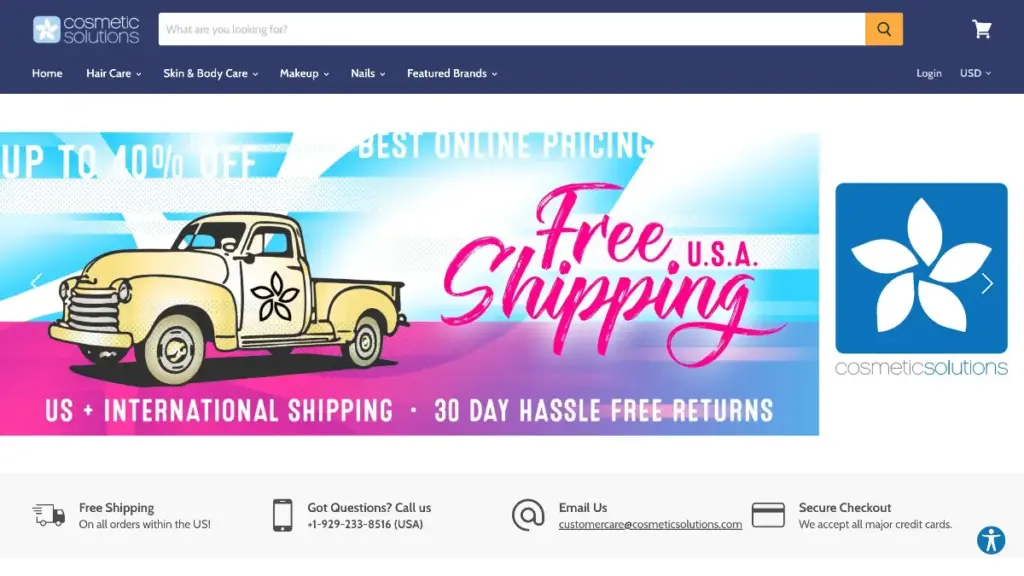Screen dimensions: 1024x576
Task: Focus the 'What are you looking for?' search field
Action: [512, 29]
